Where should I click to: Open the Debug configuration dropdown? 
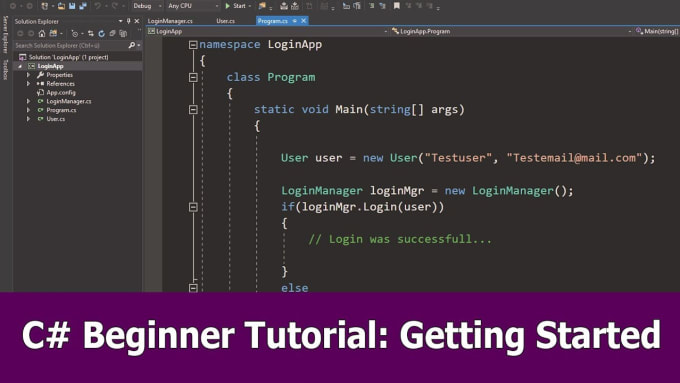(x=147, y=6)
